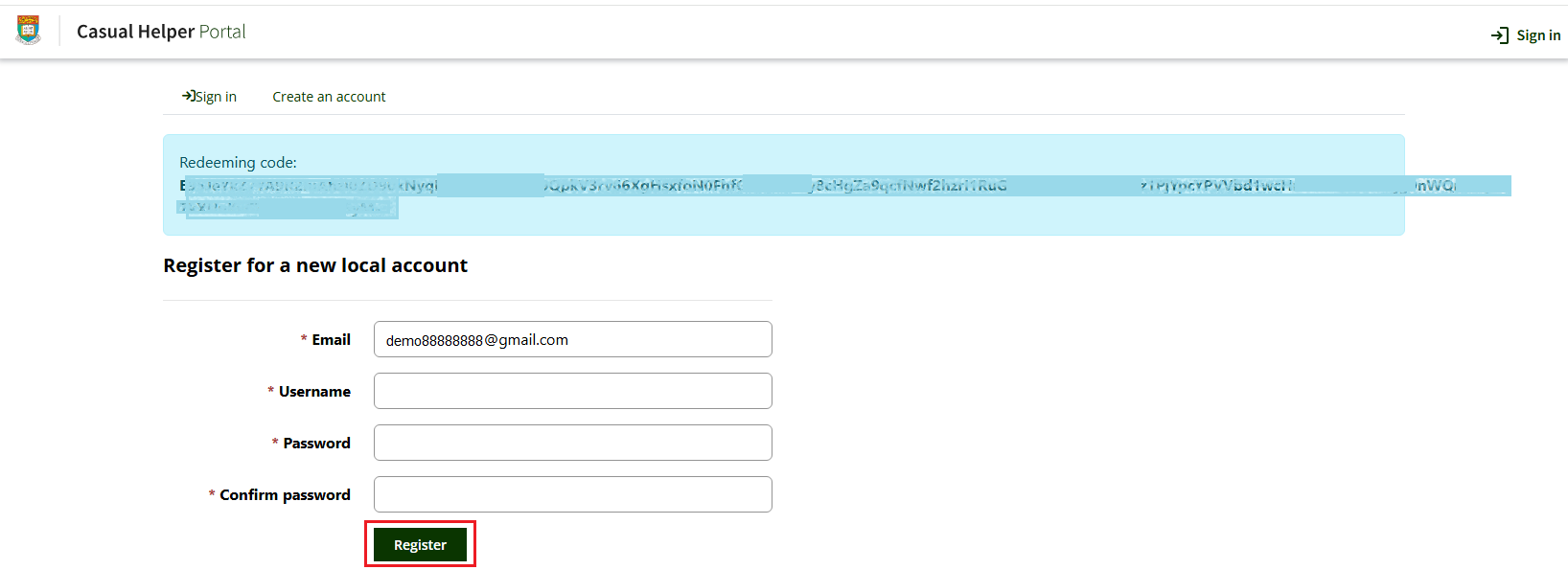Click the Confirm password input box
The height and width of the screenshot is (570, 1568).
(572, 494)
